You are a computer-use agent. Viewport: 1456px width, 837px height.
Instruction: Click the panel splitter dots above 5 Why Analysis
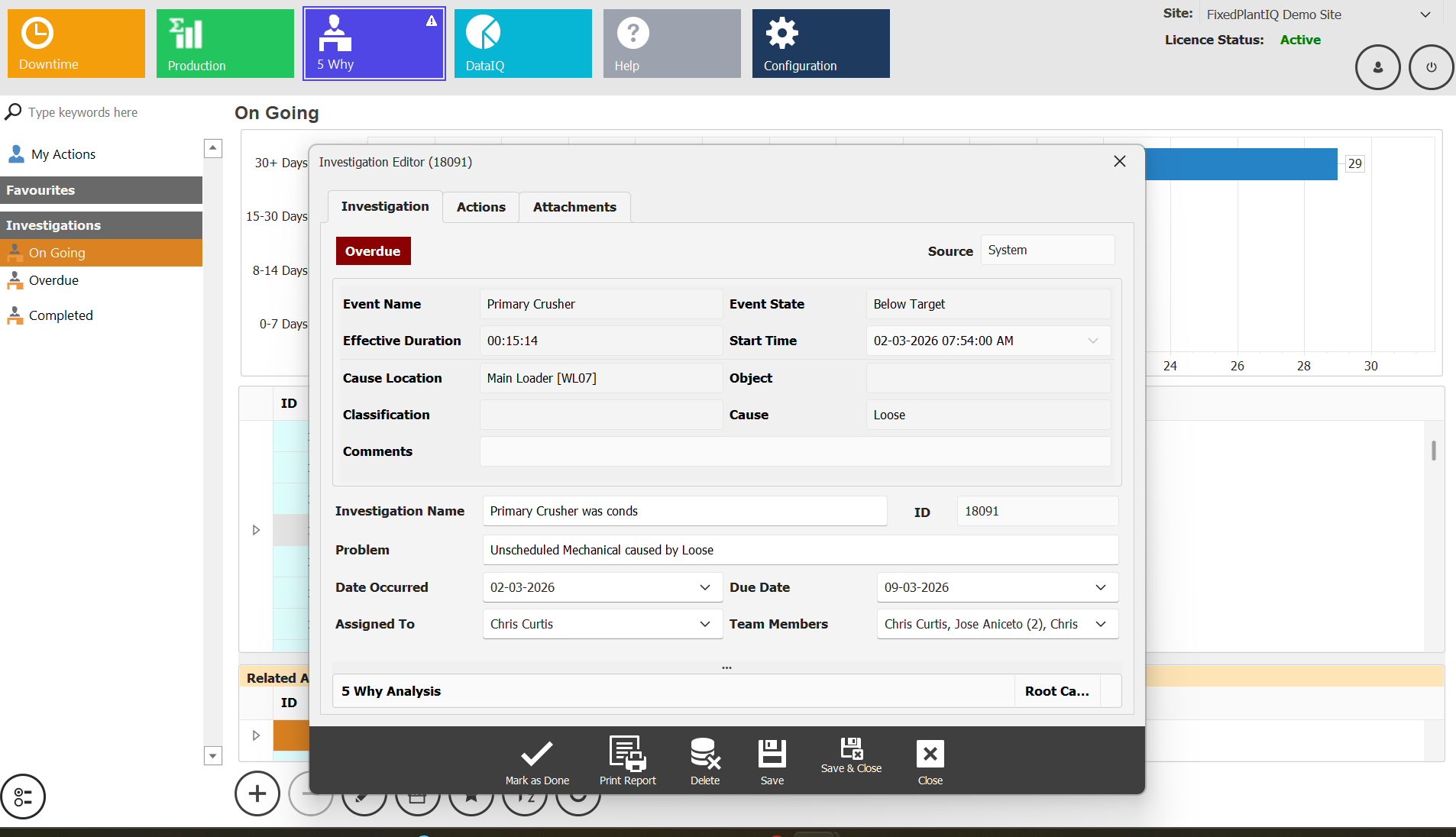click(x=726, y=667)
